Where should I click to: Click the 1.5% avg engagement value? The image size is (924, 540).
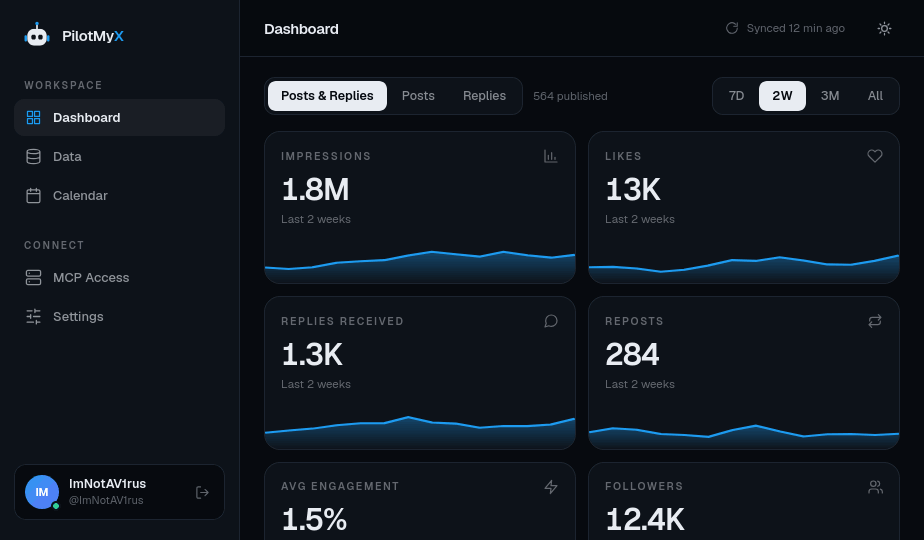314,519
